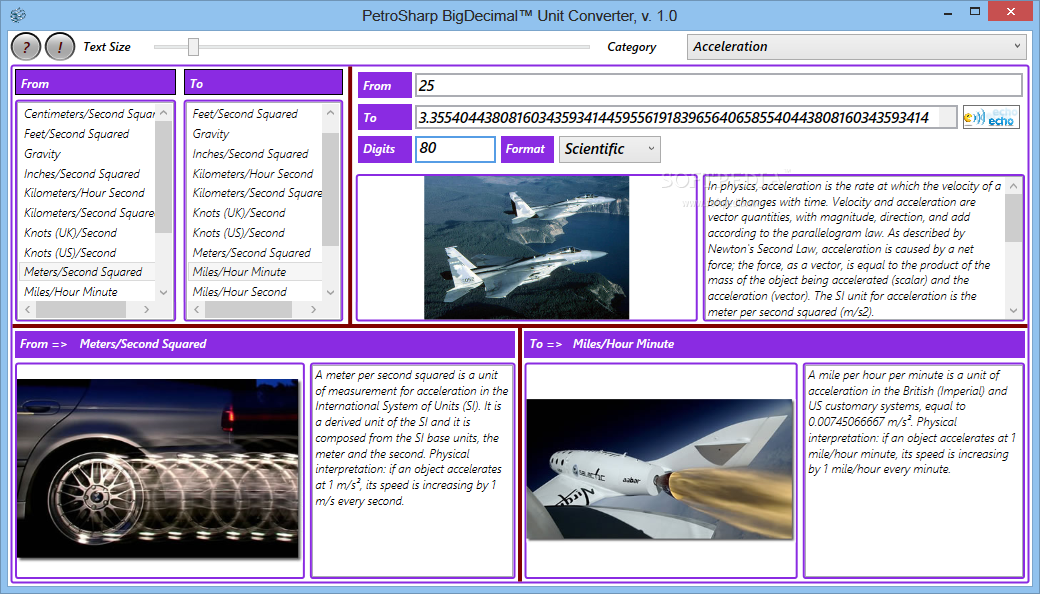Click acceleration description scroll down arrow

pos(1013,310)
